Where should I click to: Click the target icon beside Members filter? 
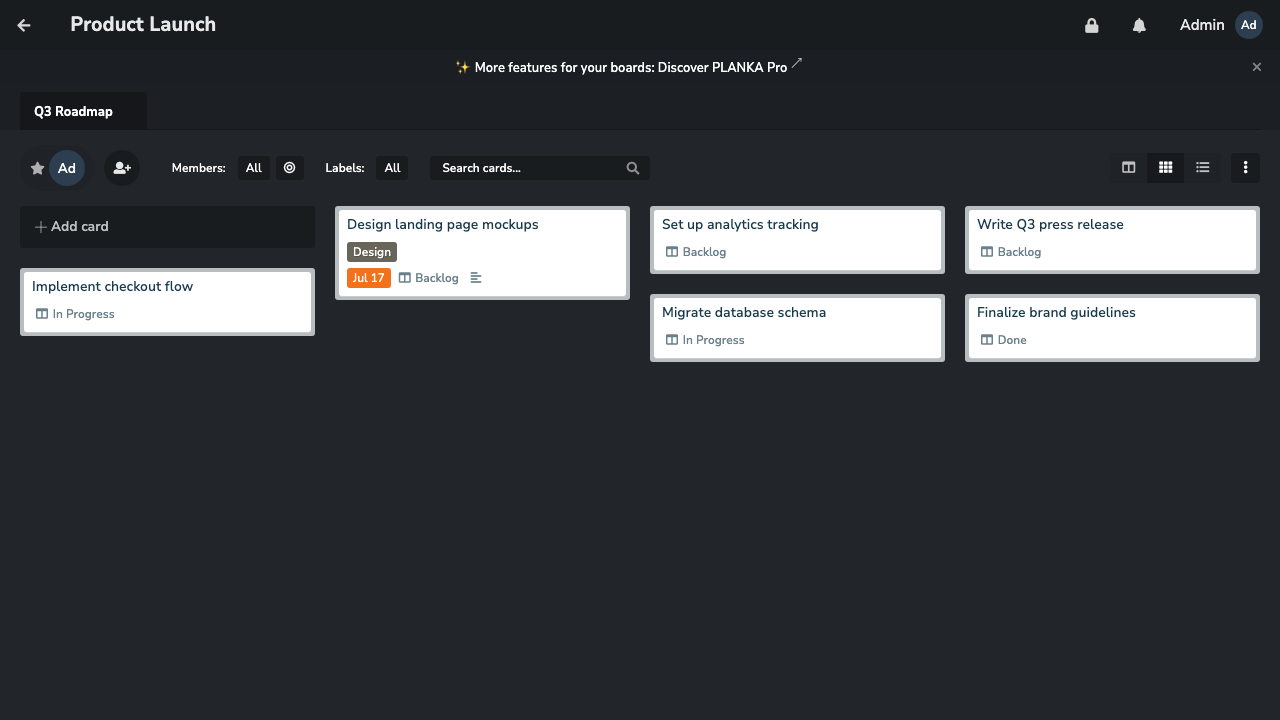click(290, 168)
